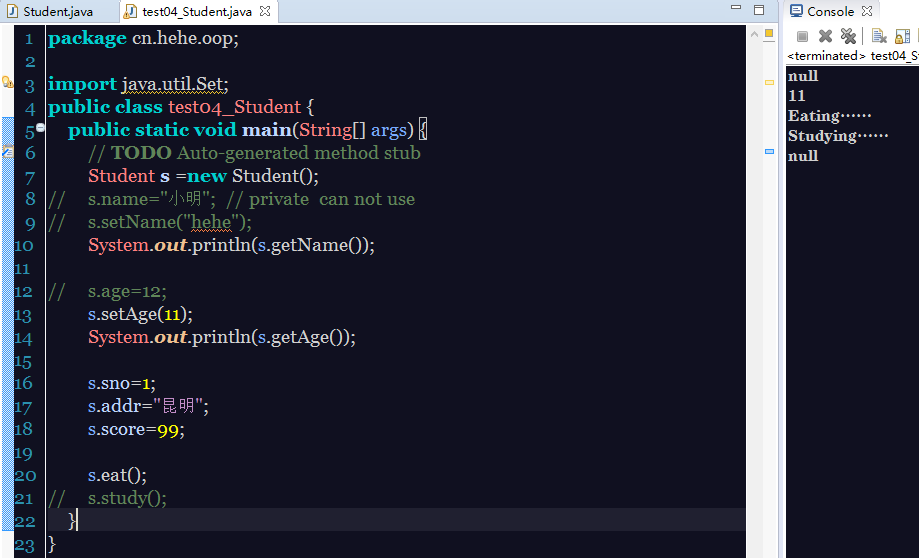Screen dimensions: 919x558
Task: Click line number 19 in the gutter
Action: (24, 452)
